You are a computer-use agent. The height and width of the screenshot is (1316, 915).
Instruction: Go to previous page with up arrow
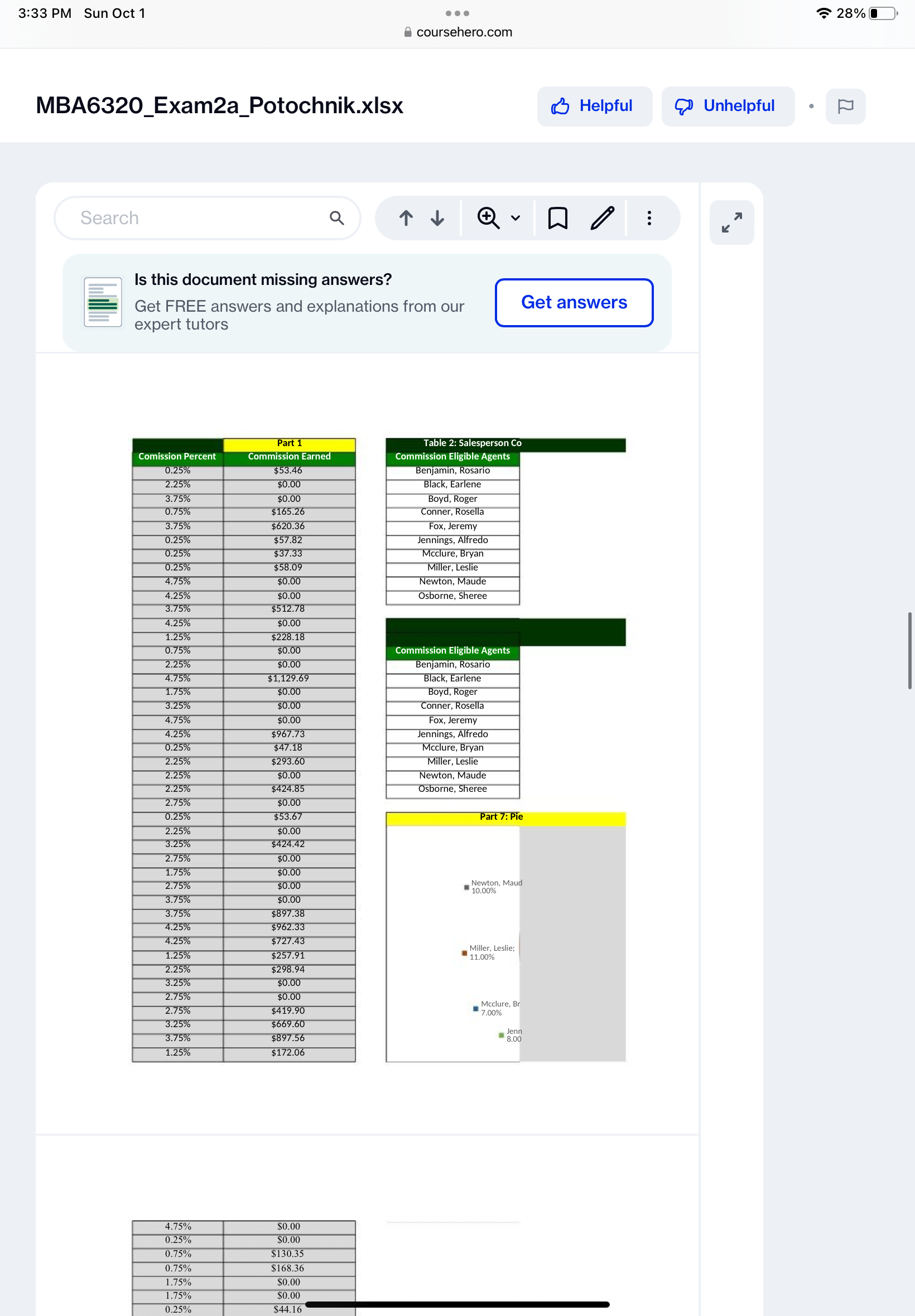click(406, 217)
